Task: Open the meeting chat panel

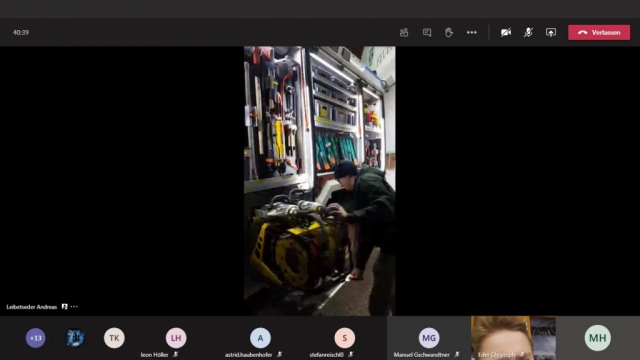Action: (427, 33)
